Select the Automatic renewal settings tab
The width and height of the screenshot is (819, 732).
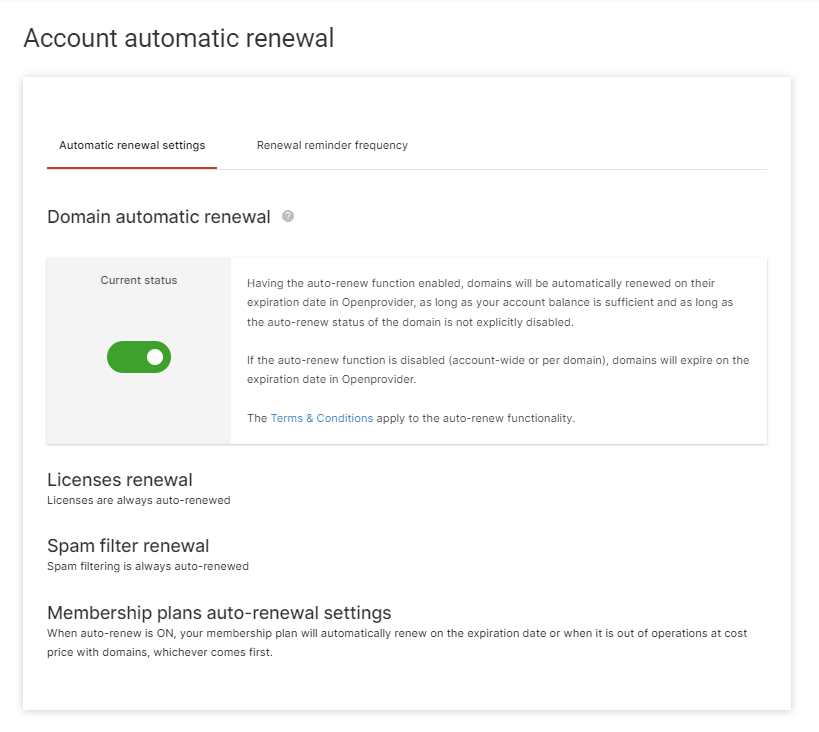(132, 145)
